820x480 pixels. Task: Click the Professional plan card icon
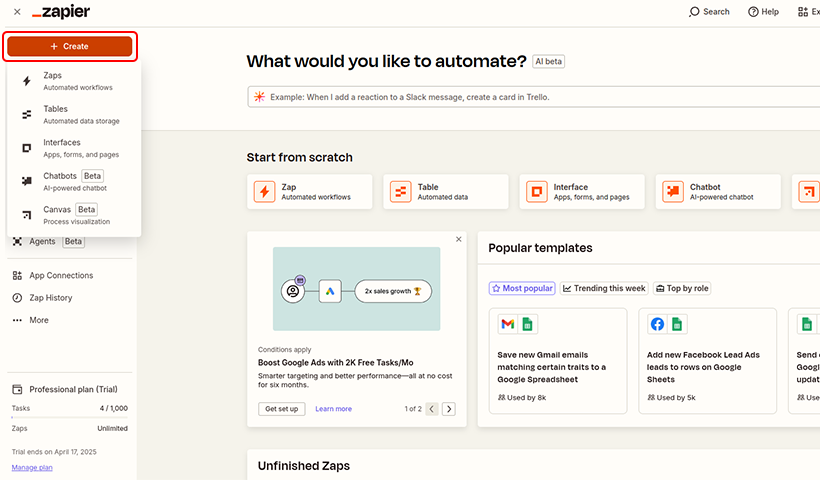17,390
